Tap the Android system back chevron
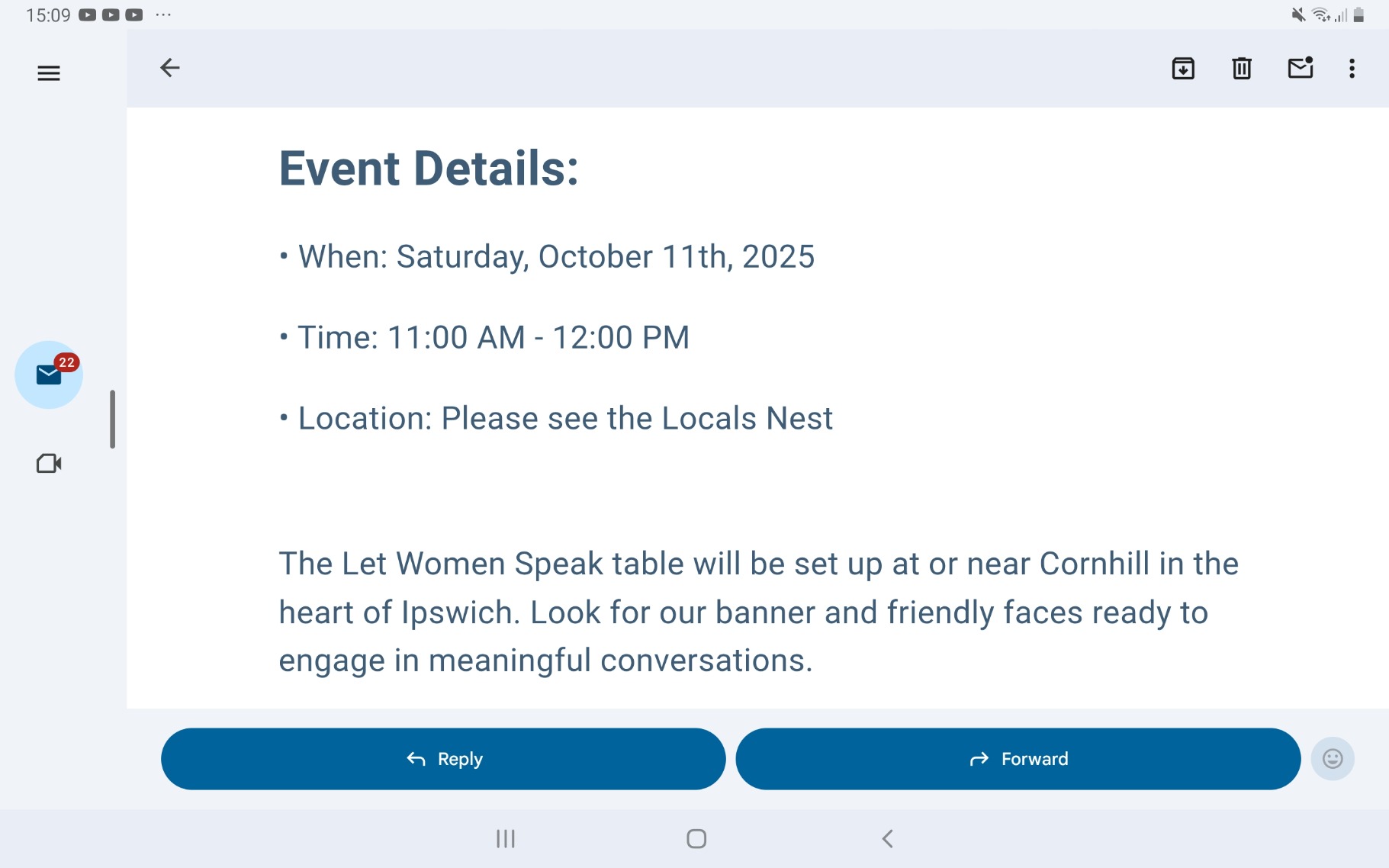Image resolution: width=1389 pixels, height=868 pixels. coord(887,839)
